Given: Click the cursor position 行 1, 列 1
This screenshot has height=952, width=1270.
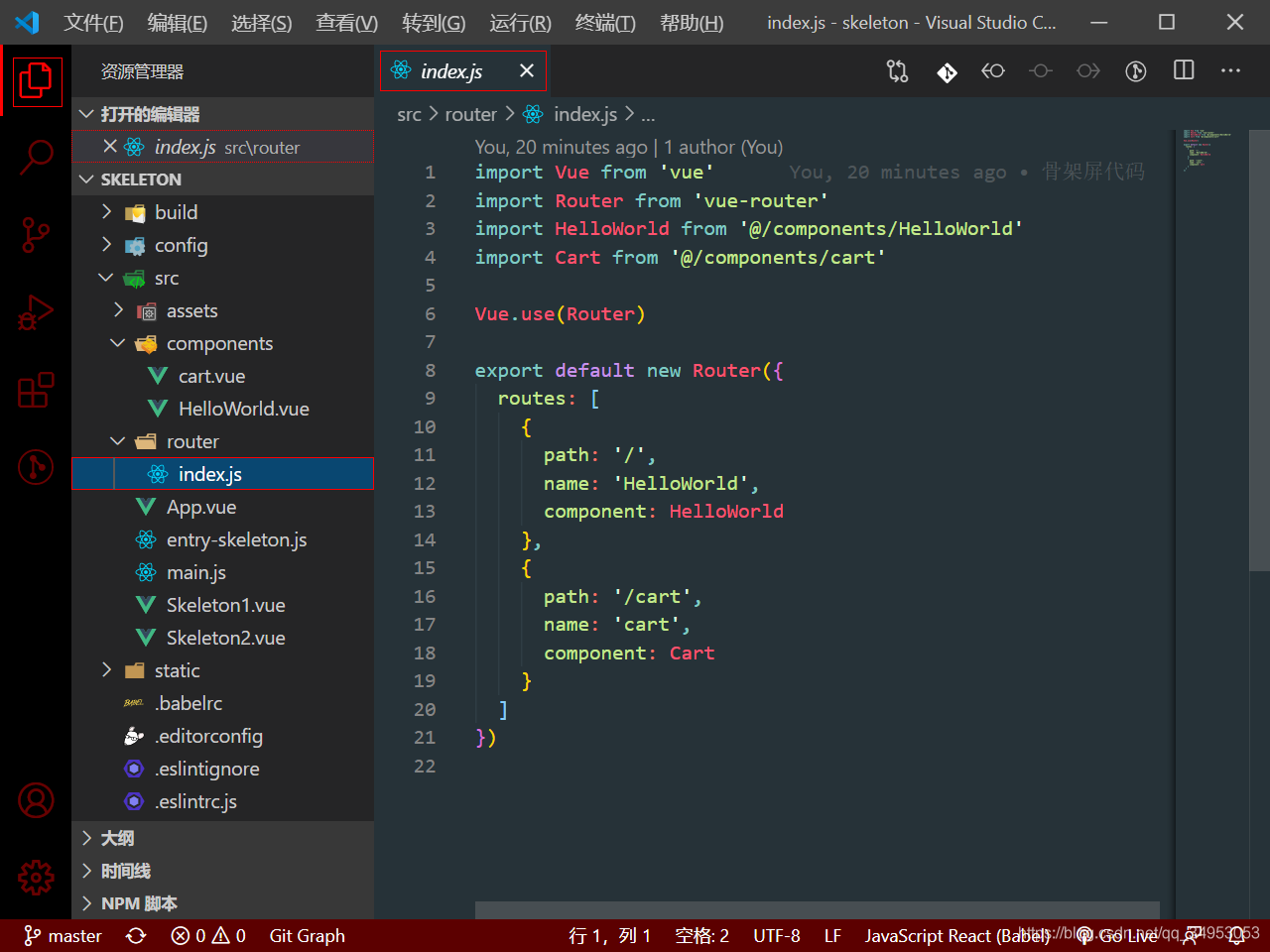Looking at the screenshot, I should click(610, 936).
